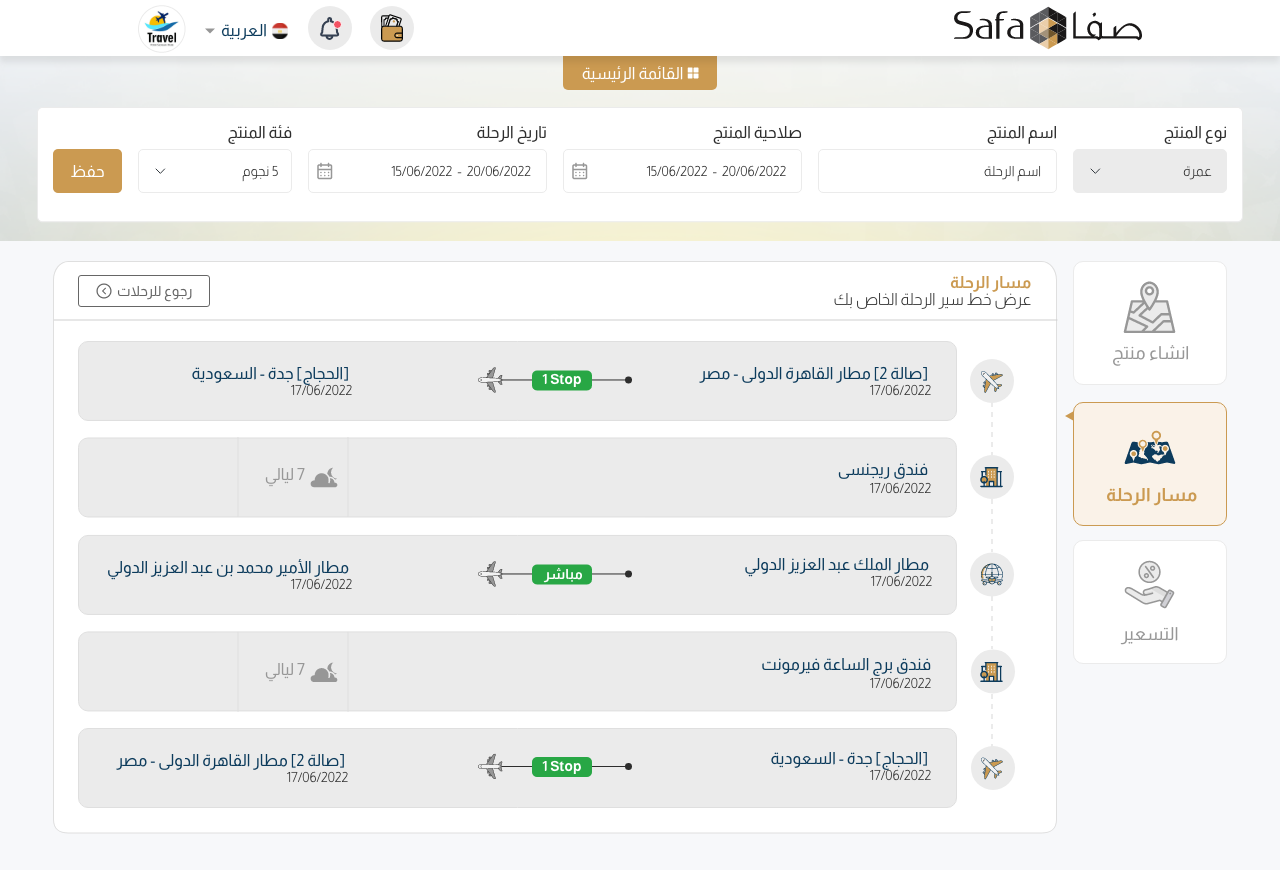
Task: Click the calendar icon in trip date field
Action: (325, 171)
